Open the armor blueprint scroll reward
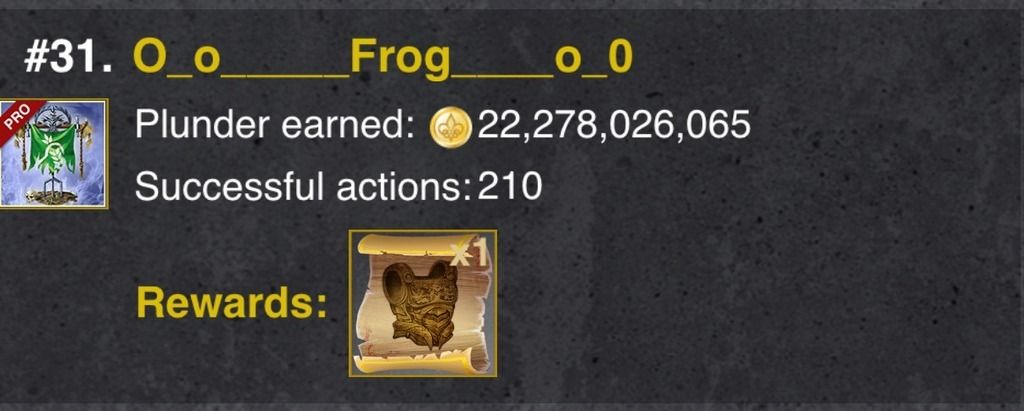Screen dimensions: 1024x411 pyautogui.click(x=423, y=303)
